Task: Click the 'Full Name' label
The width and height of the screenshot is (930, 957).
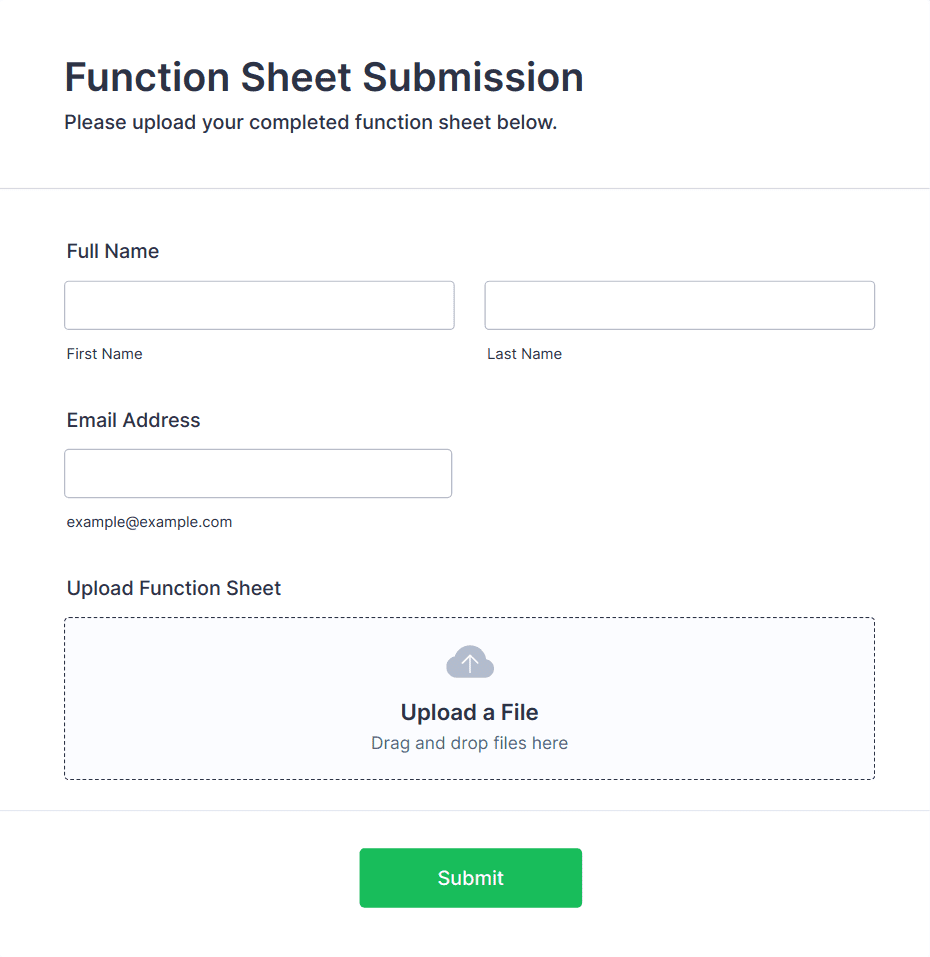Action: pyautogui.click(x=113, y=251)
